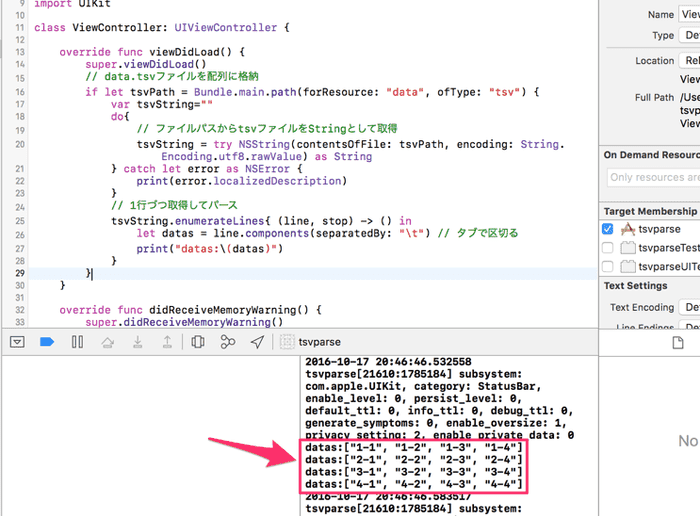Click line number 29 in editor gutter

coord(20,273)
